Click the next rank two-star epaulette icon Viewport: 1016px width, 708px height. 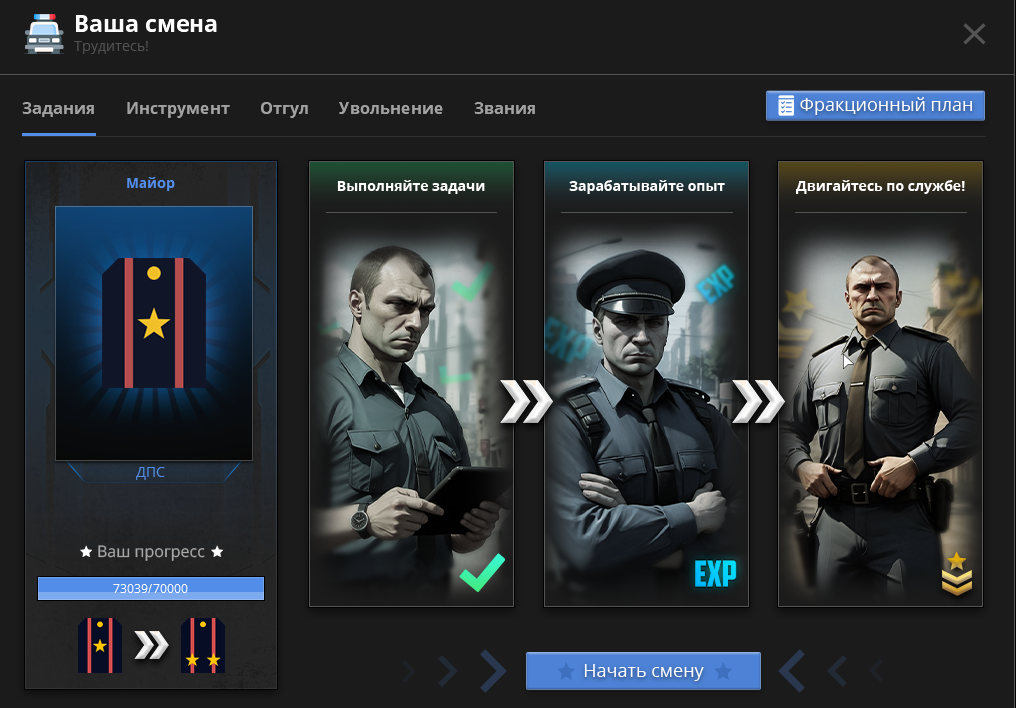pyautogui.click(x=203, y=645)
